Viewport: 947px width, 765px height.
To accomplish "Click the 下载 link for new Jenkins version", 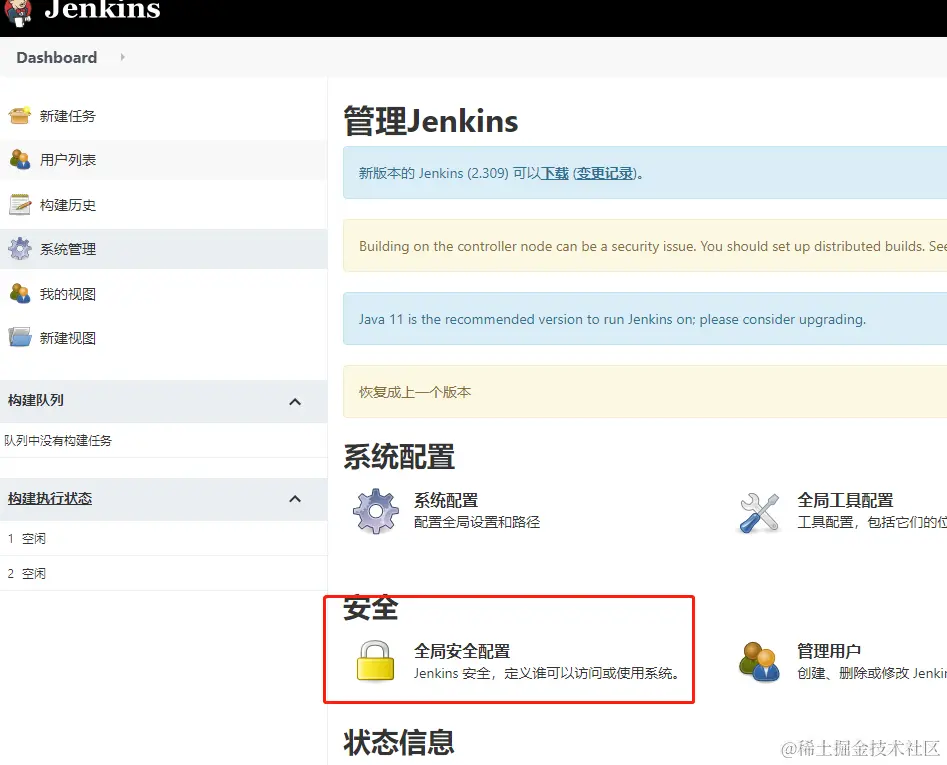I will 554,173.
